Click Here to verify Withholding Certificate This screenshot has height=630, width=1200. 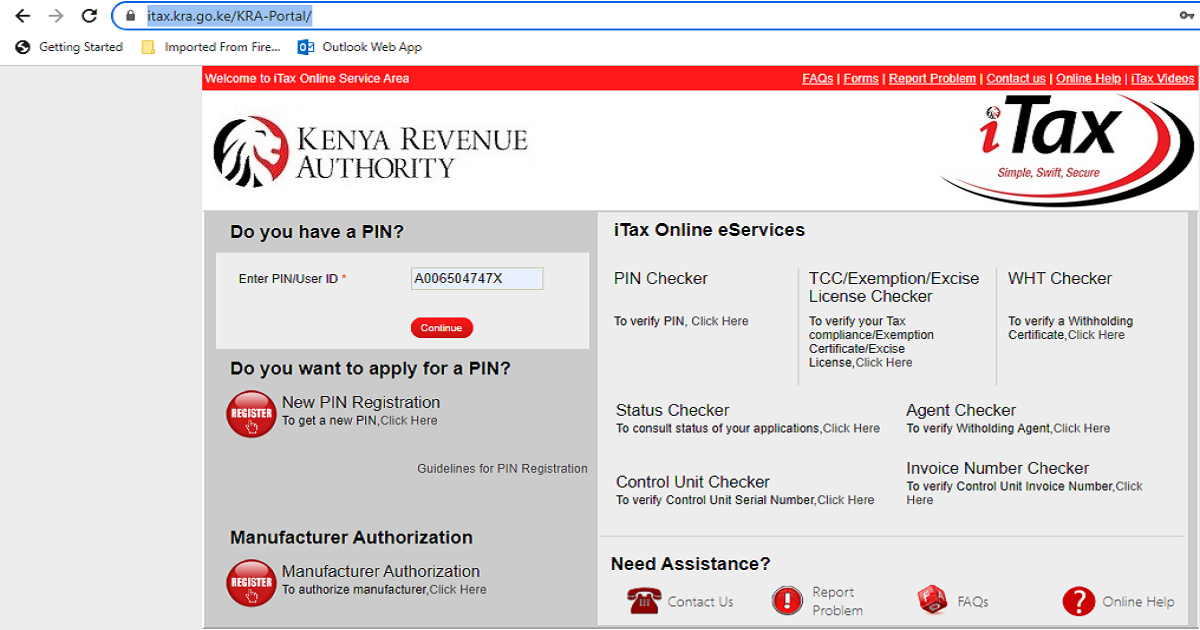click(x=1096, y=335)
